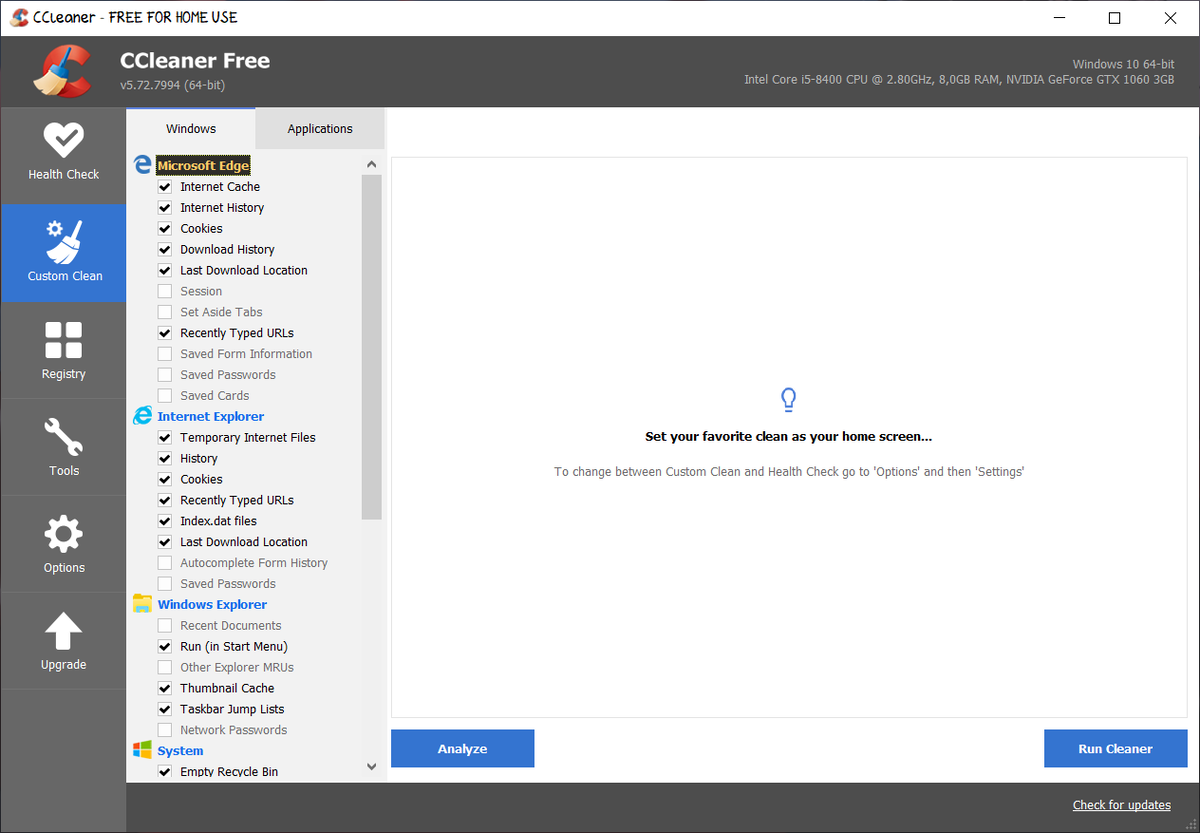This screenshot has height=833, width=1200.
Task: Open the Registry cleaner section
Action: (x=63, y=350)
